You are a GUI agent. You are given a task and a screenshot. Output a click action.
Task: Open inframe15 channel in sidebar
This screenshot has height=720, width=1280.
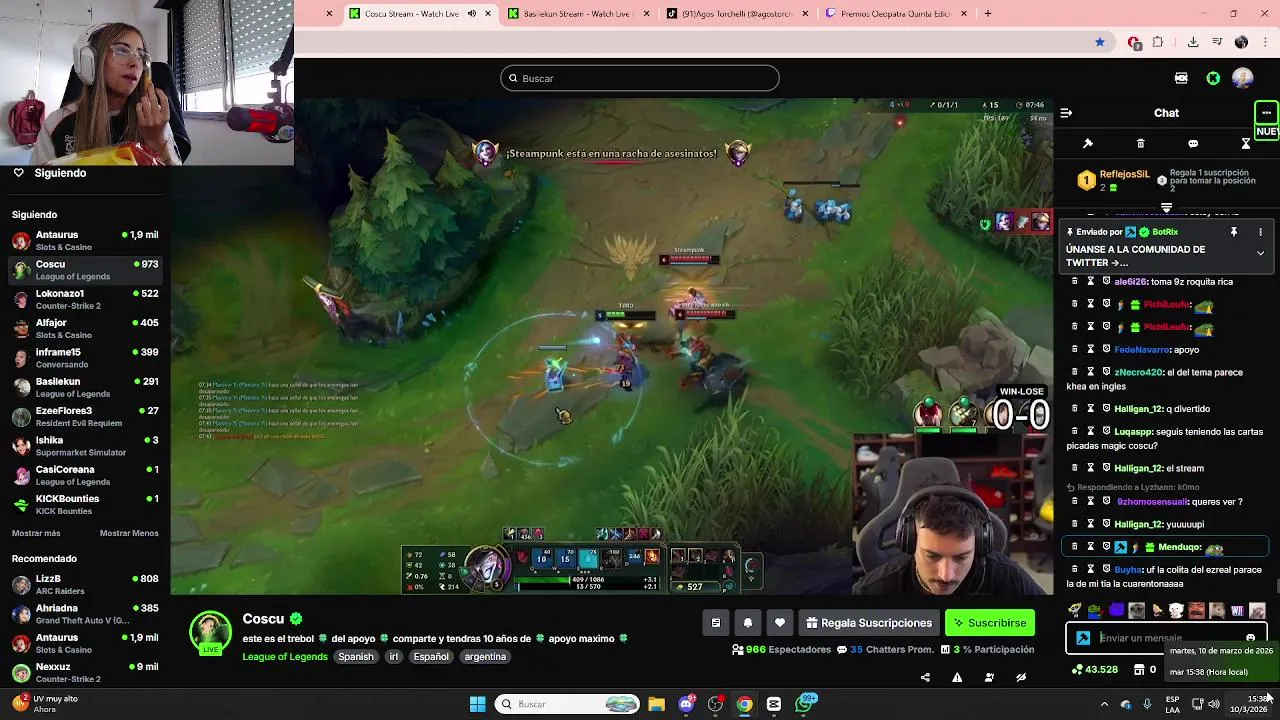(85, 358)
